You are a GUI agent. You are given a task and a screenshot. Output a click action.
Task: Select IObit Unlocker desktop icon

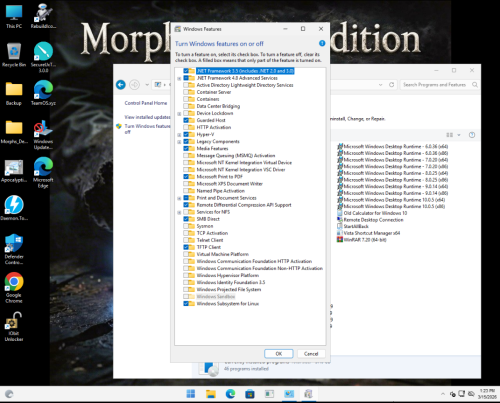click(x=14, y=327)
